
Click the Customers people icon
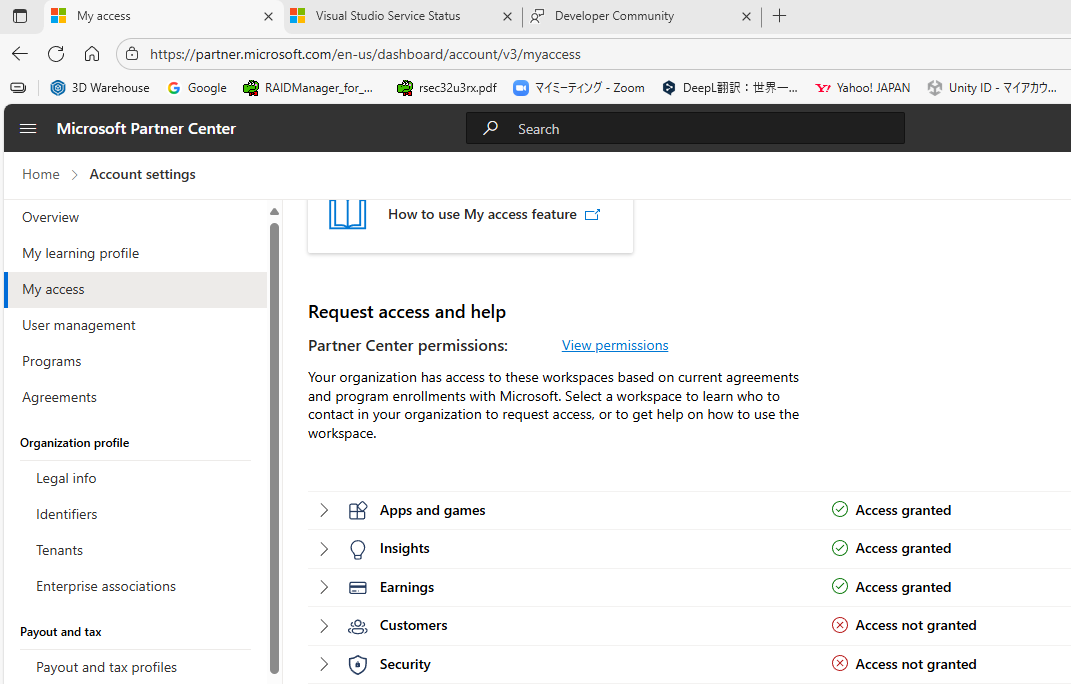pyautogui.click(x=357, y=625)
